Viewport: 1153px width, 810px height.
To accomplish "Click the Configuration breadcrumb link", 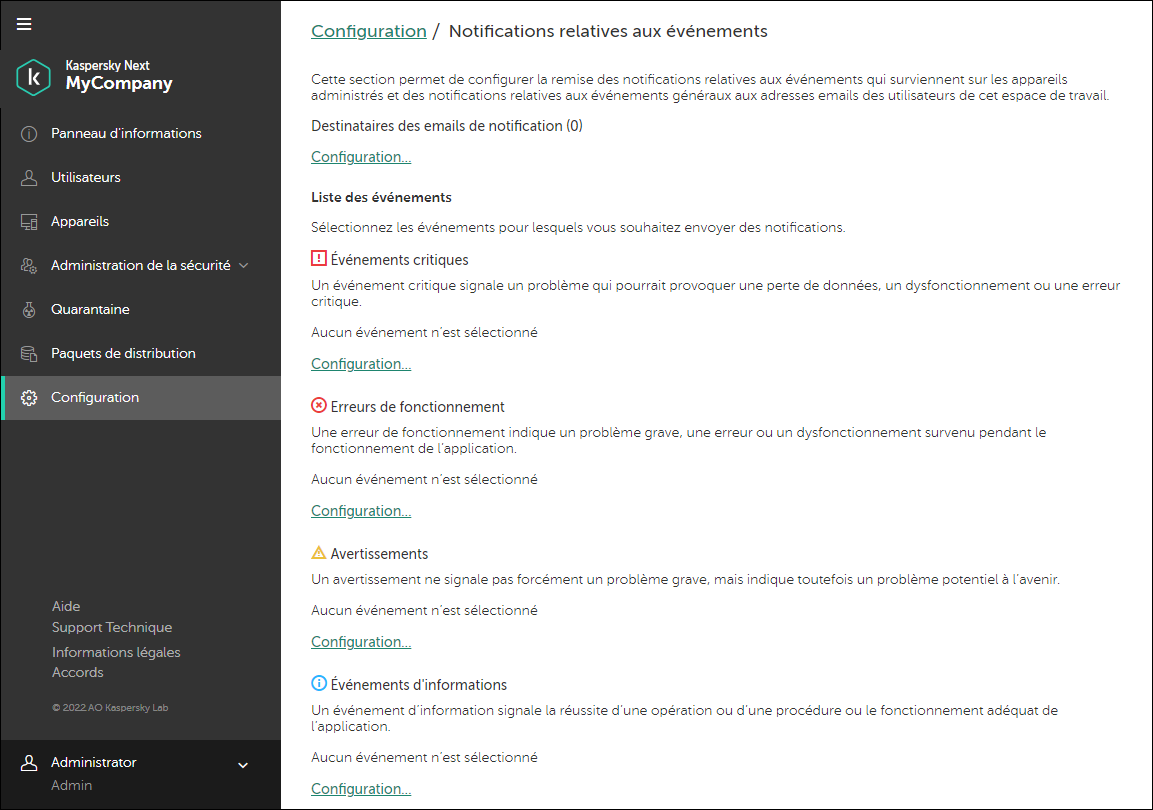I will click(x=369, y=31).
